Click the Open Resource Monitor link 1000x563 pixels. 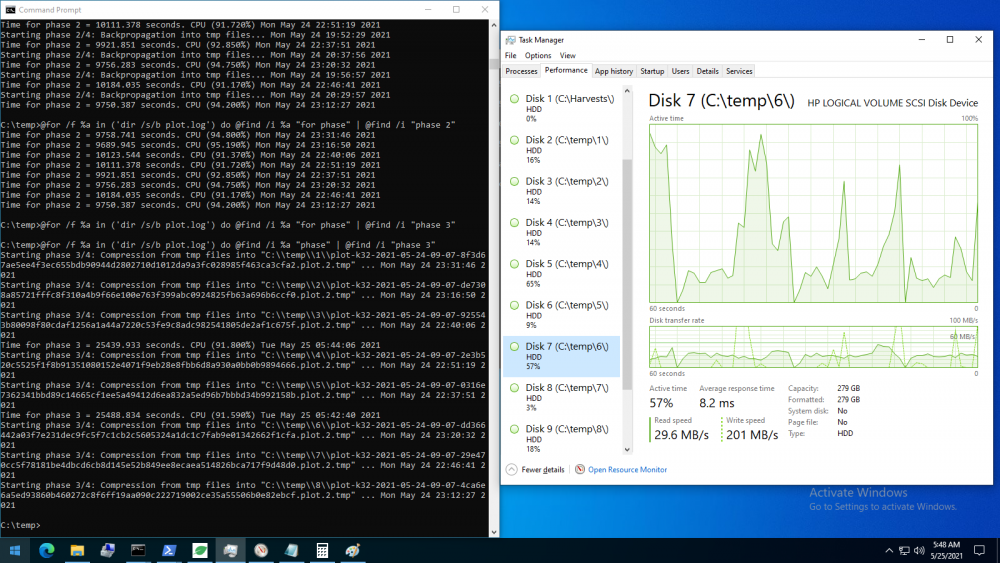tap(627, 470)
